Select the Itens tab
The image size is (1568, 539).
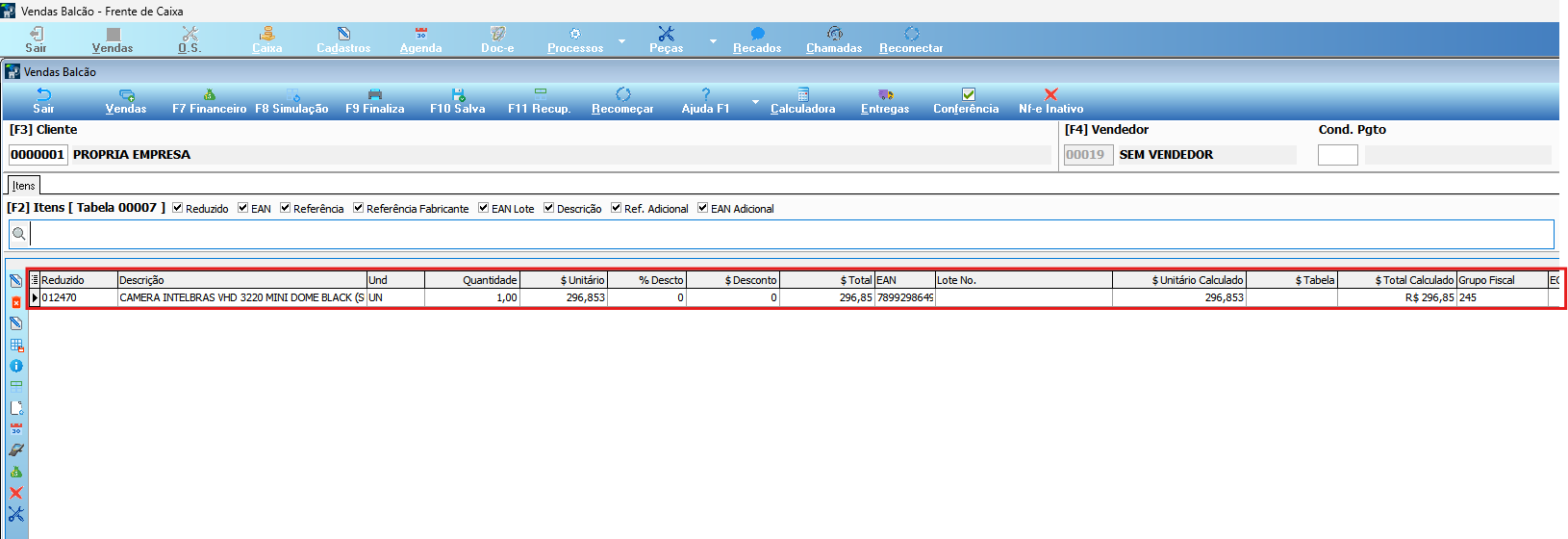(x=24, y=186)
